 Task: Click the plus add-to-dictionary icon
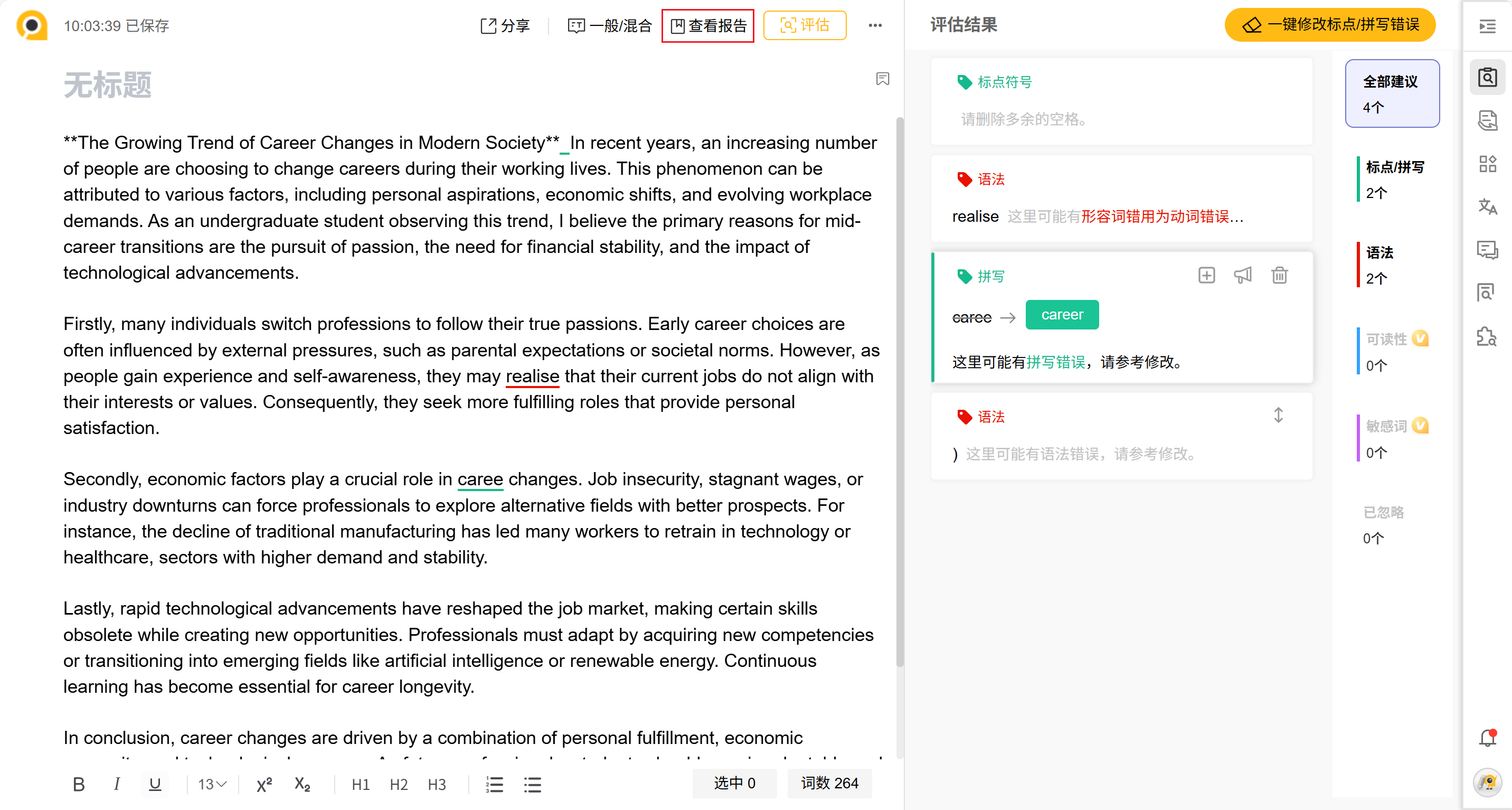[x=1206, y=275]
